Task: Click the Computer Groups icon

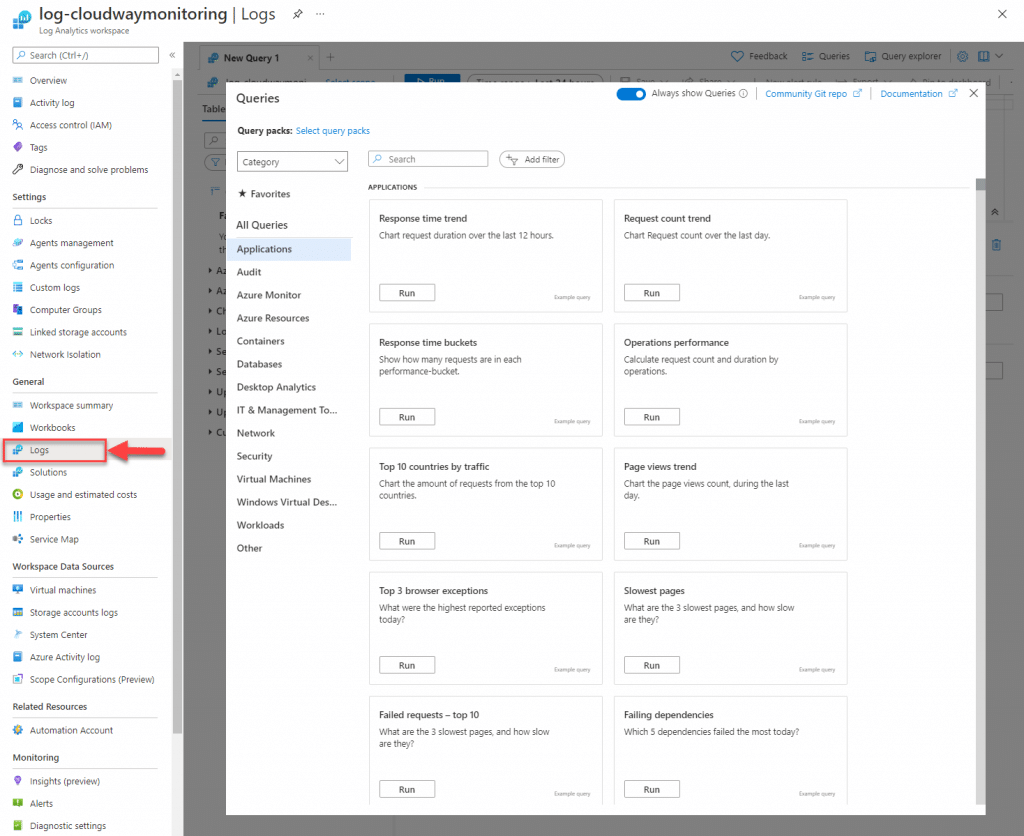Action: (x=18, y=310)
